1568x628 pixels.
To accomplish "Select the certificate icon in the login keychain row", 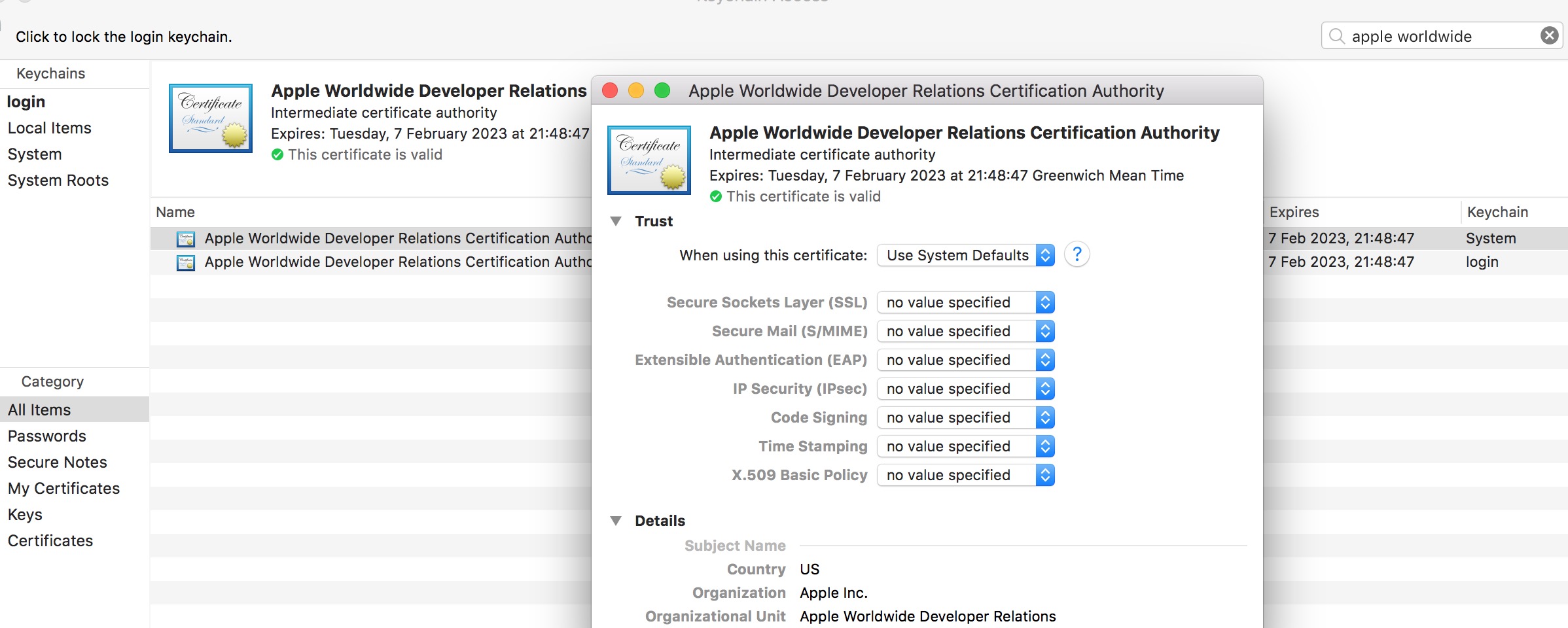I will coord(186,262).
